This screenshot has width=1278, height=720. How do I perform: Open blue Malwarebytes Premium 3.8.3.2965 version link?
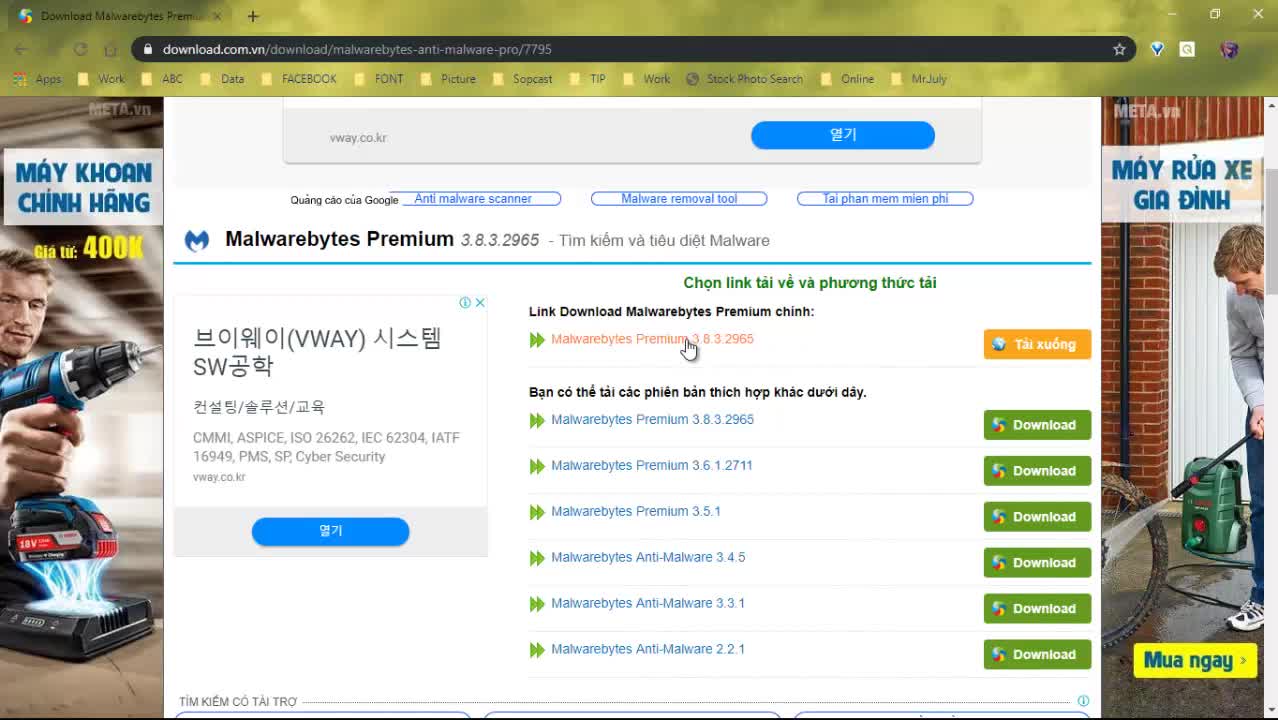click(x=652, y=419)
